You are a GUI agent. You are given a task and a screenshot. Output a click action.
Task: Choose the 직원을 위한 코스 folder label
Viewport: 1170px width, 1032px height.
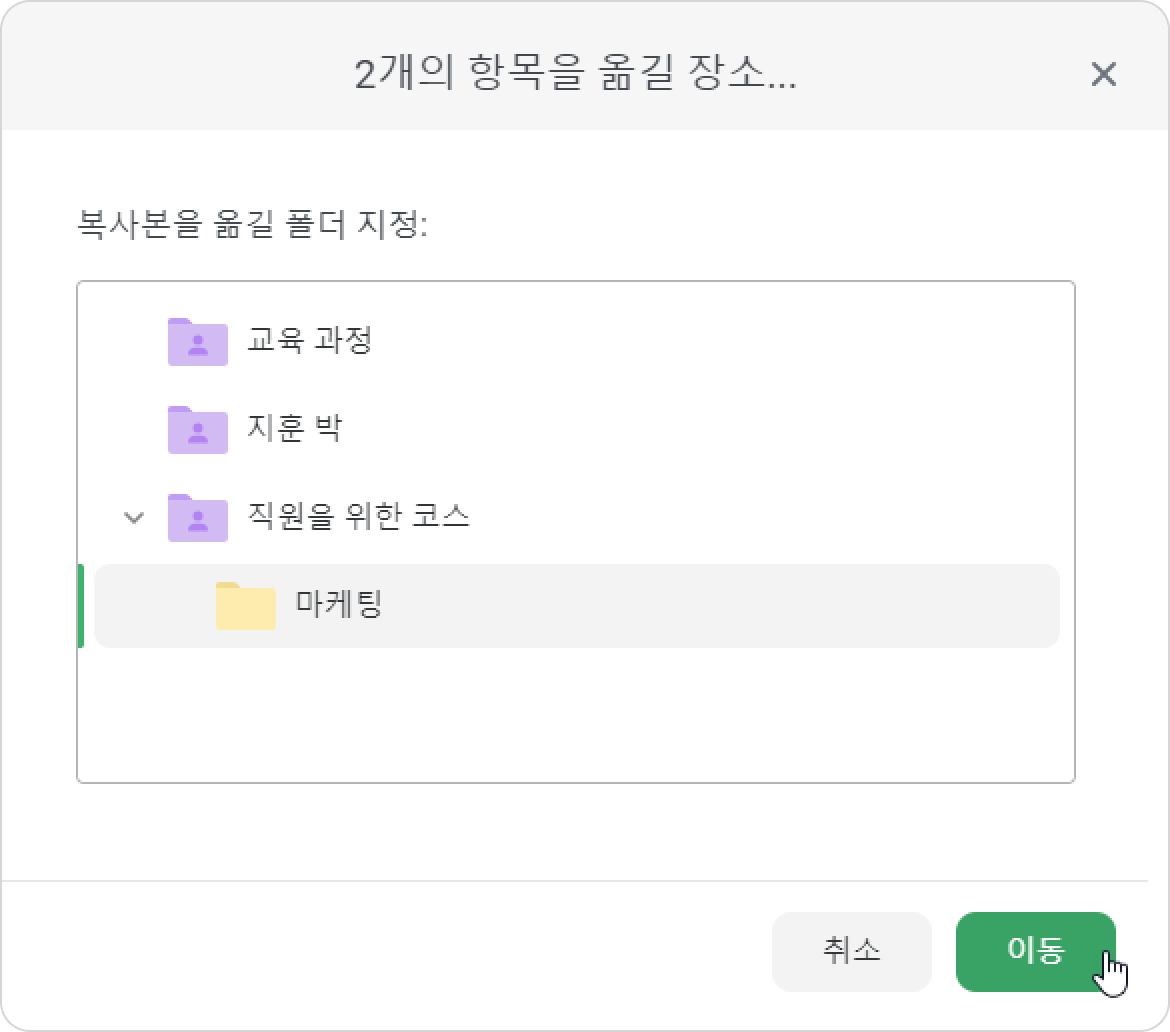pos(358,516)
